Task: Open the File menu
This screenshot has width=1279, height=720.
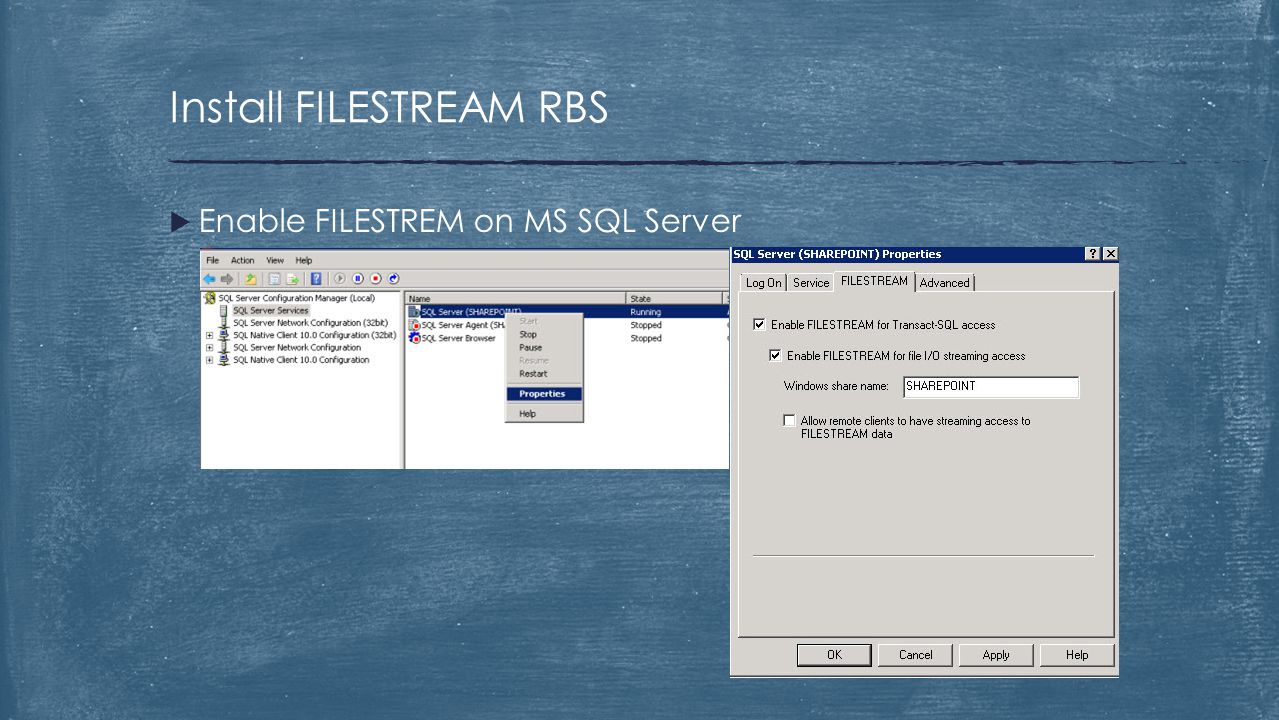Action: (213, 260)
